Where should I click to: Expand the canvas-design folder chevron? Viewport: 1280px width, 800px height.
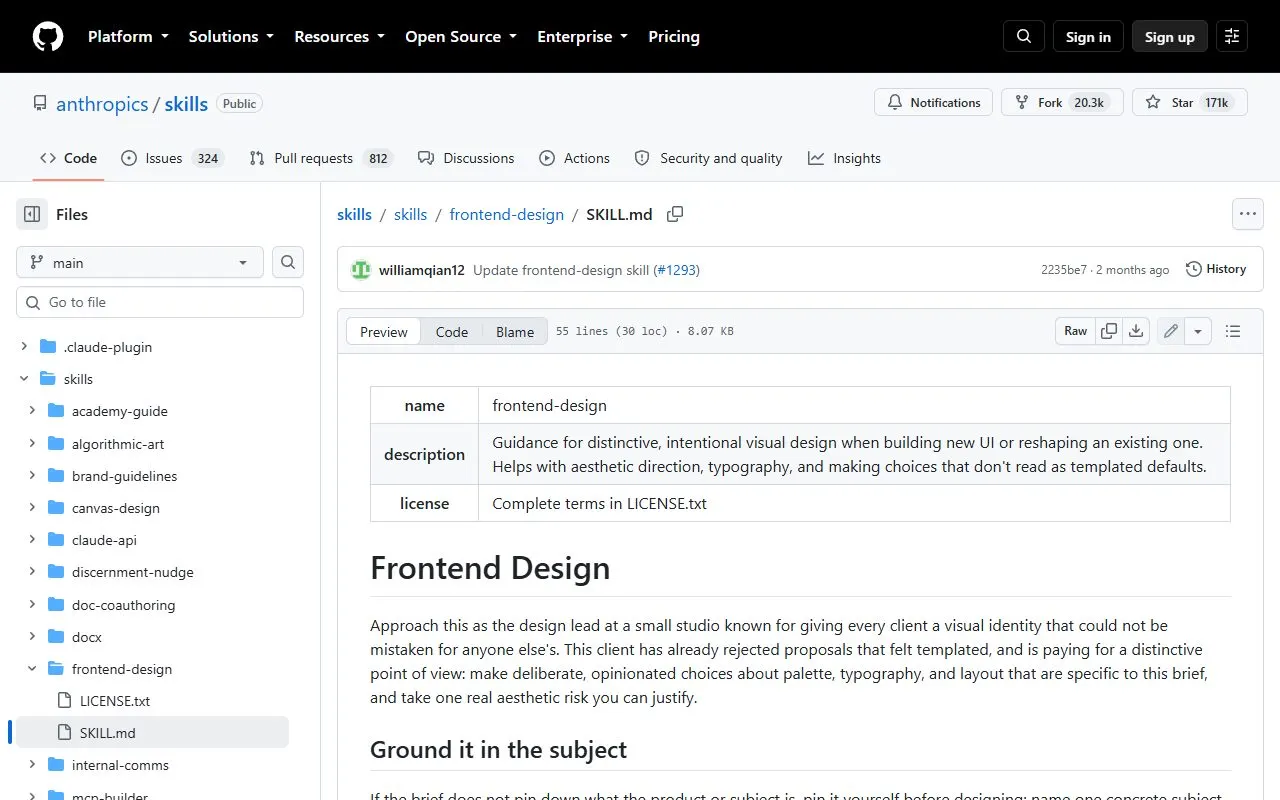tap(32, 508)
